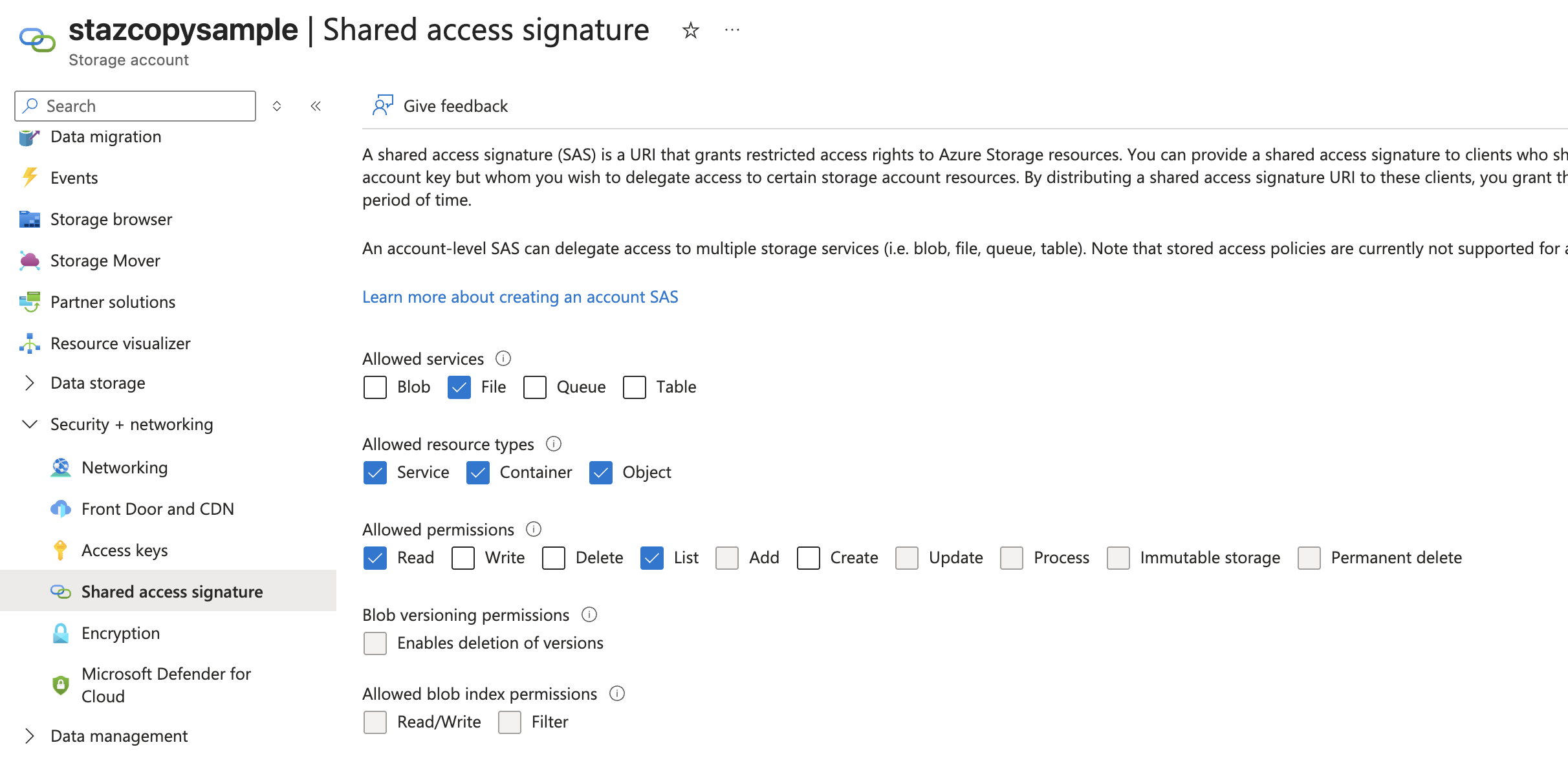Click the Give feedback button text

455,106
